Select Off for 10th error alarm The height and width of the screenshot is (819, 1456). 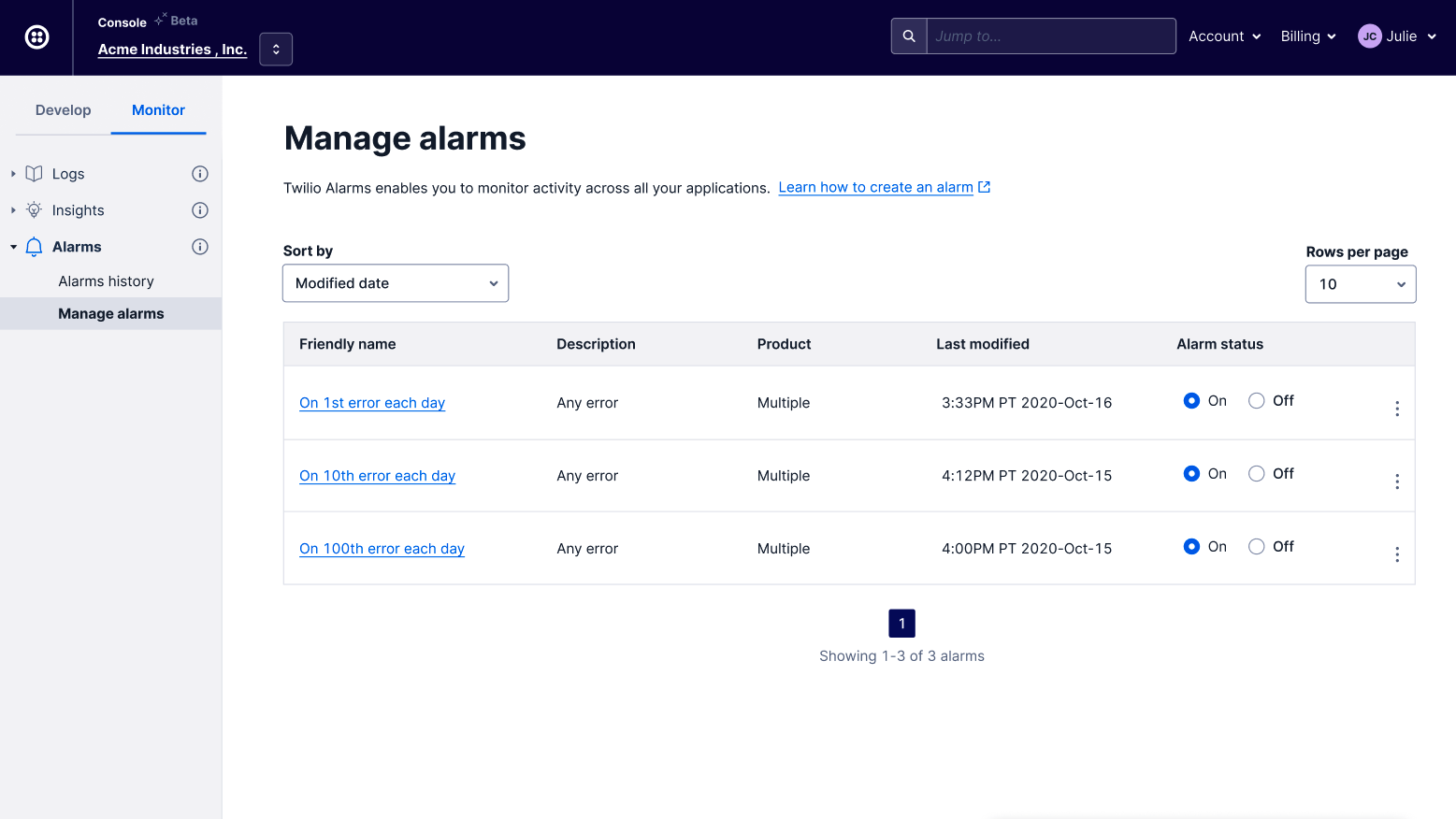[1257, 473]
